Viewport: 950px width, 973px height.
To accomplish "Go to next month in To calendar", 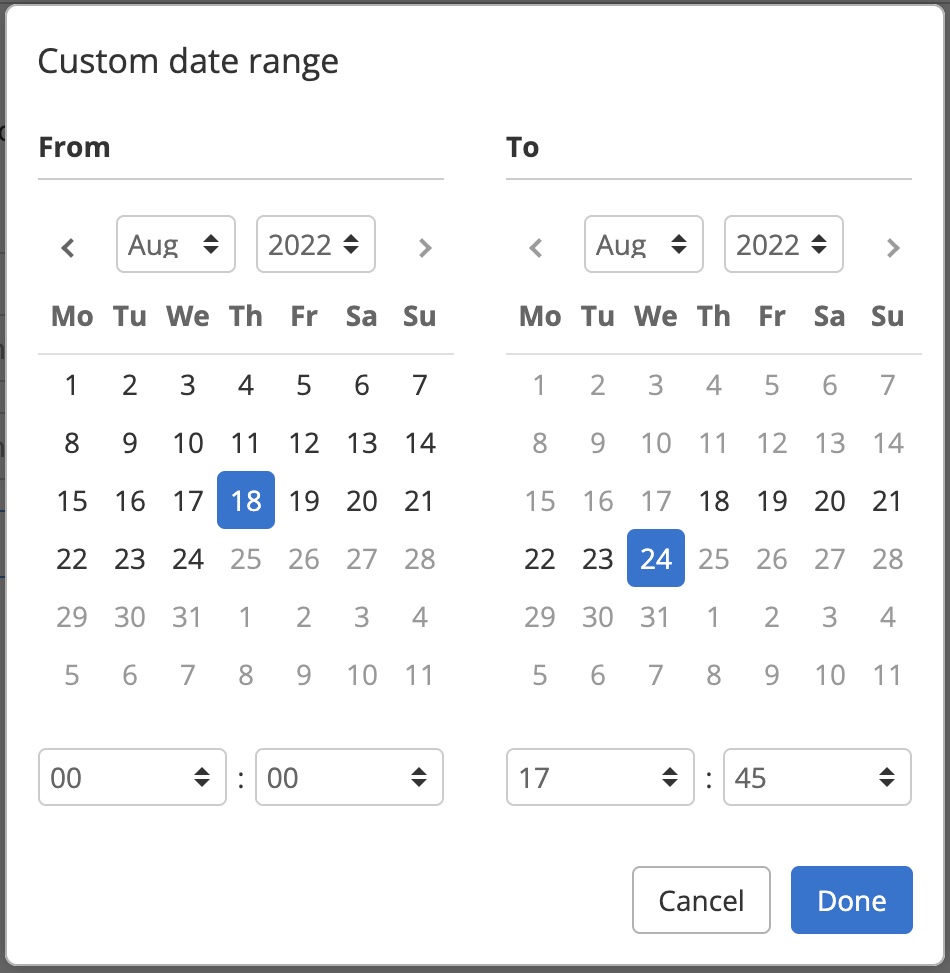I will [893, 247].
